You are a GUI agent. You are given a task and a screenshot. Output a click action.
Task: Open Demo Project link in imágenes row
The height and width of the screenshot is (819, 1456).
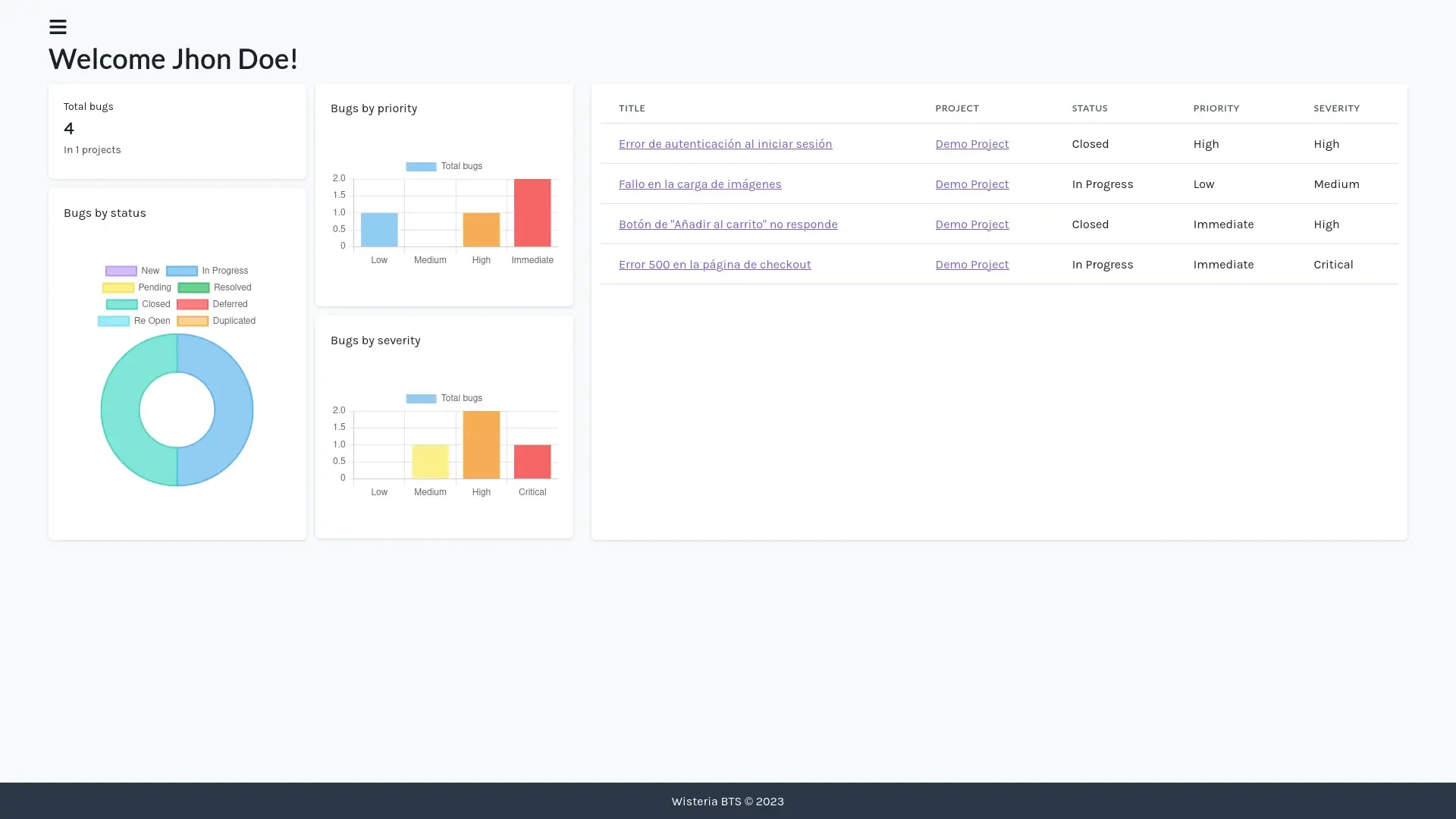(971, 184)
